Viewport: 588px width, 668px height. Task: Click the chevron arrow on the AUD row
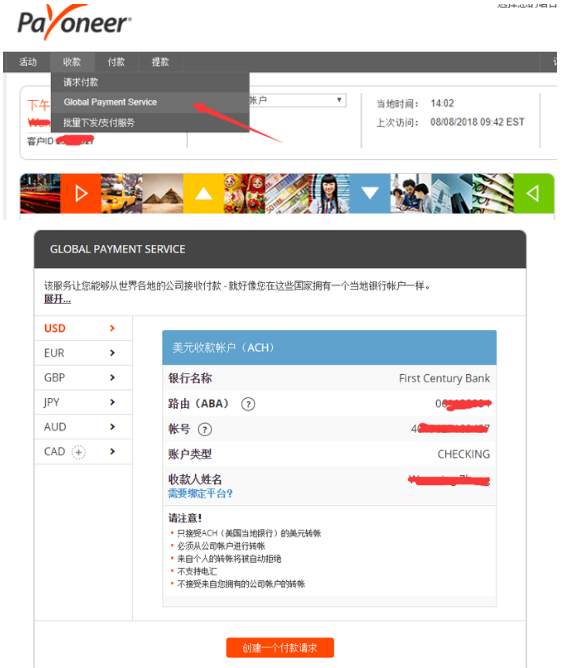112,427
